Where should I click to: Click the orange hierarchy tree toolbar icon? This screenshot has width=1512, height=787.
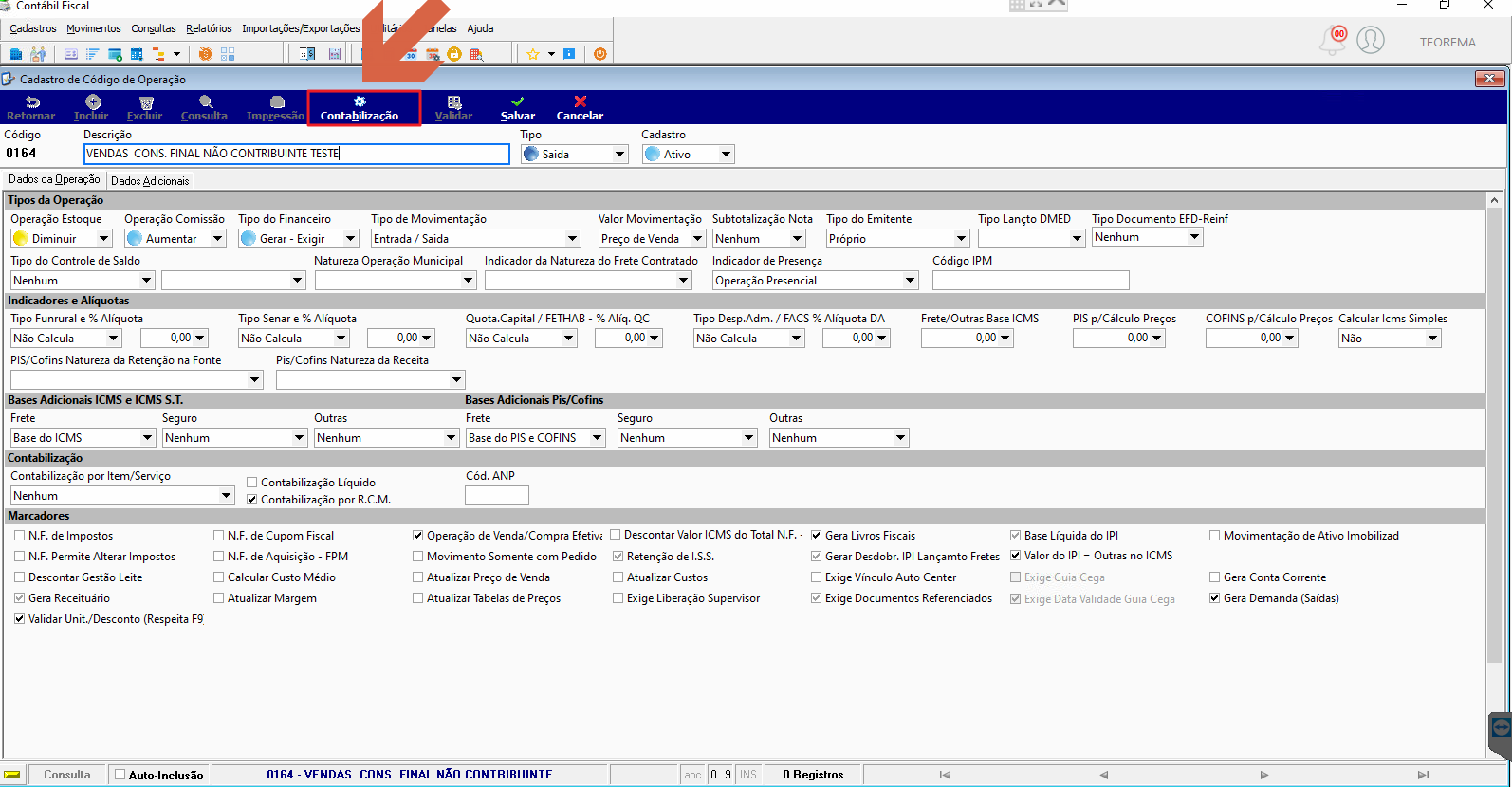(158, 54)
